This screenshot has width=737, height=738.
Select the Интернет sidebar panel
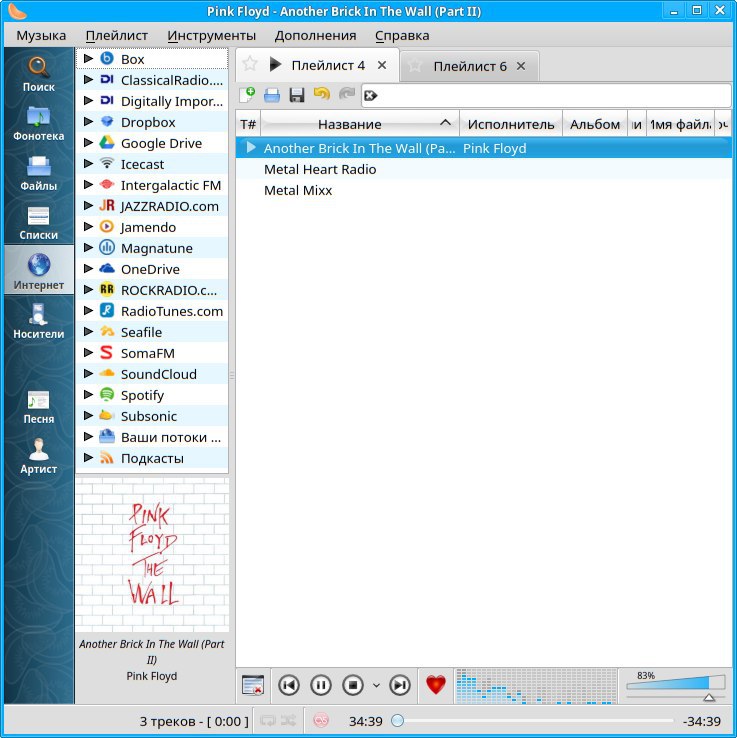pyautogui.click(x=39, y=271)
